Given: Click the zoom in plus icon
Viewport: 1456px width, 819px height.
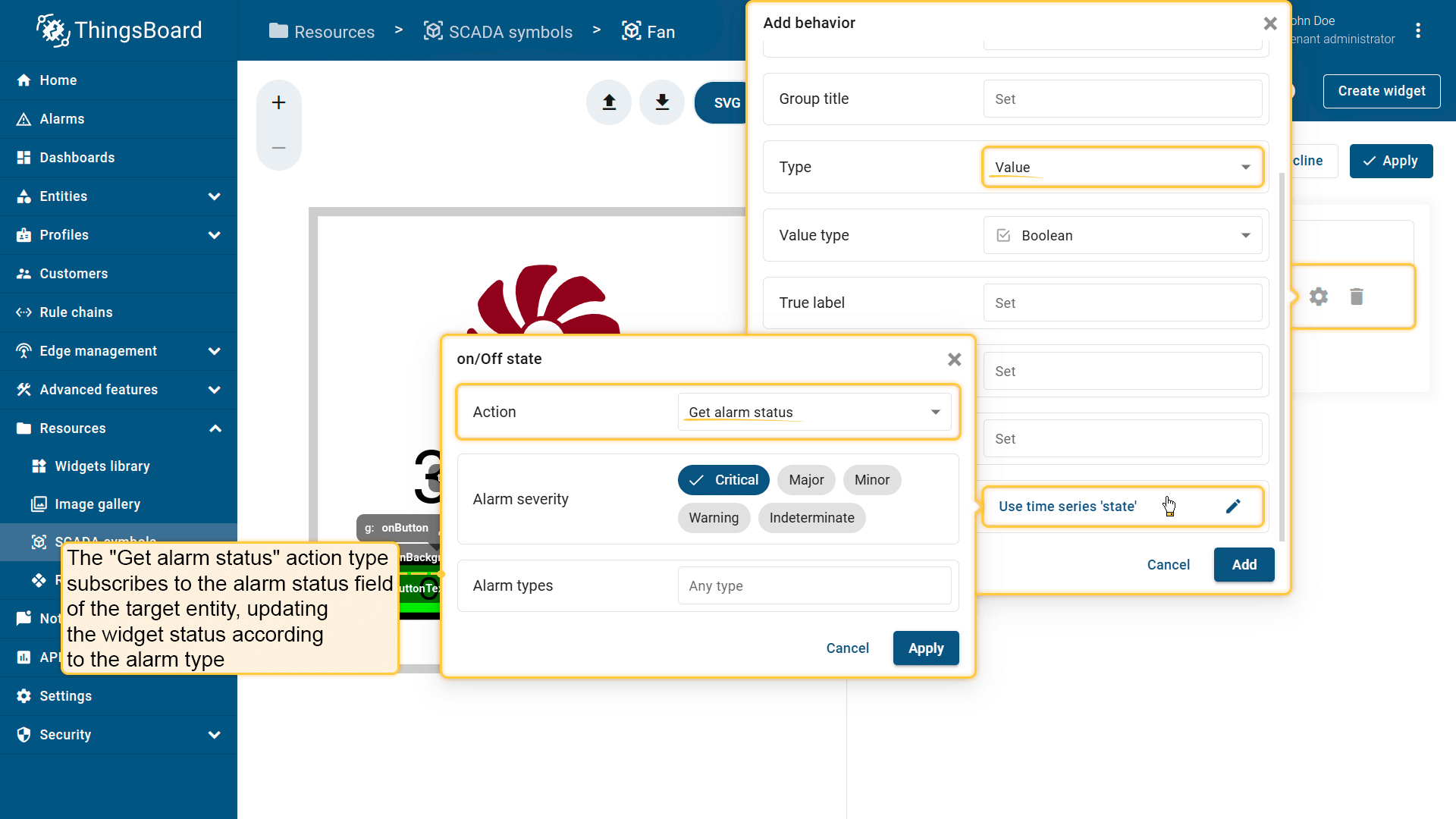Looking at the screenshot, I should pos(278,103).
